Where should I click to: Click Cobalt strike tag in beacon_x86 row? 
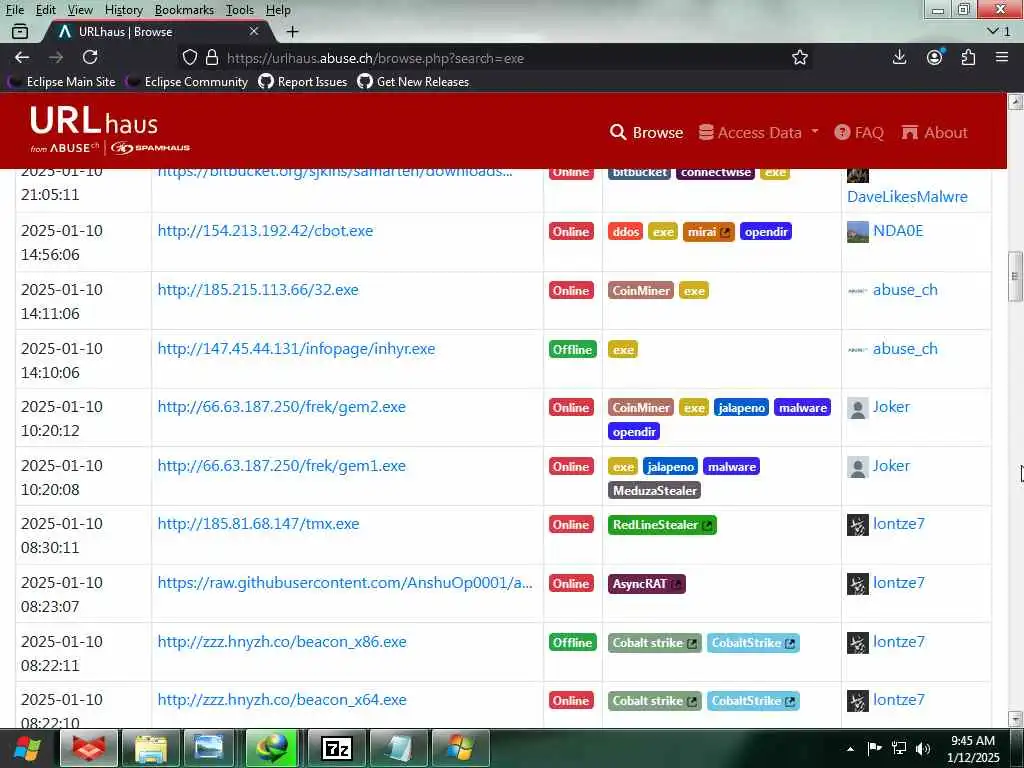click(x=654, y=643)
